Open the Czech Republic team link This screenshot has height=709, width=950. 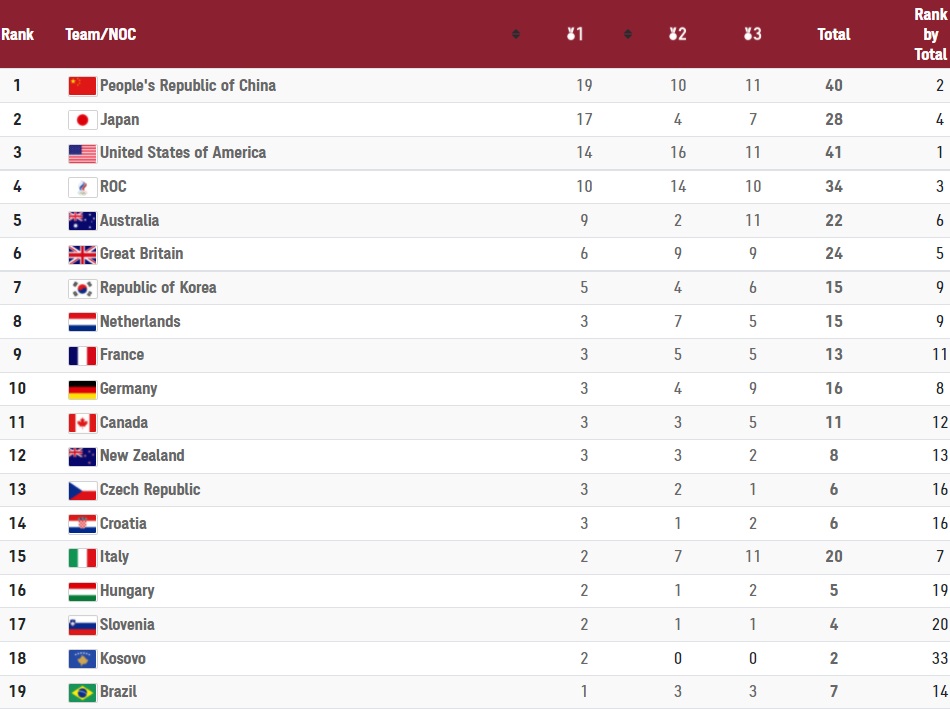[150, 490]
